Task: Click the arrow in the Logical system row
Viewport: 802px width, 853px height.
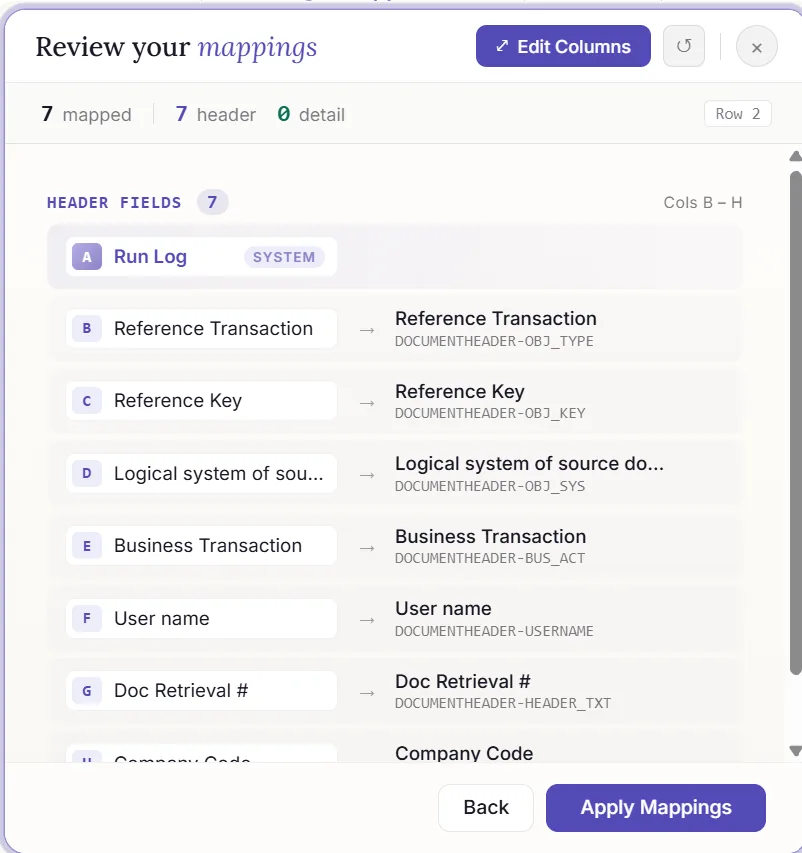Action: pyautogui.click(x=367, y=475)
